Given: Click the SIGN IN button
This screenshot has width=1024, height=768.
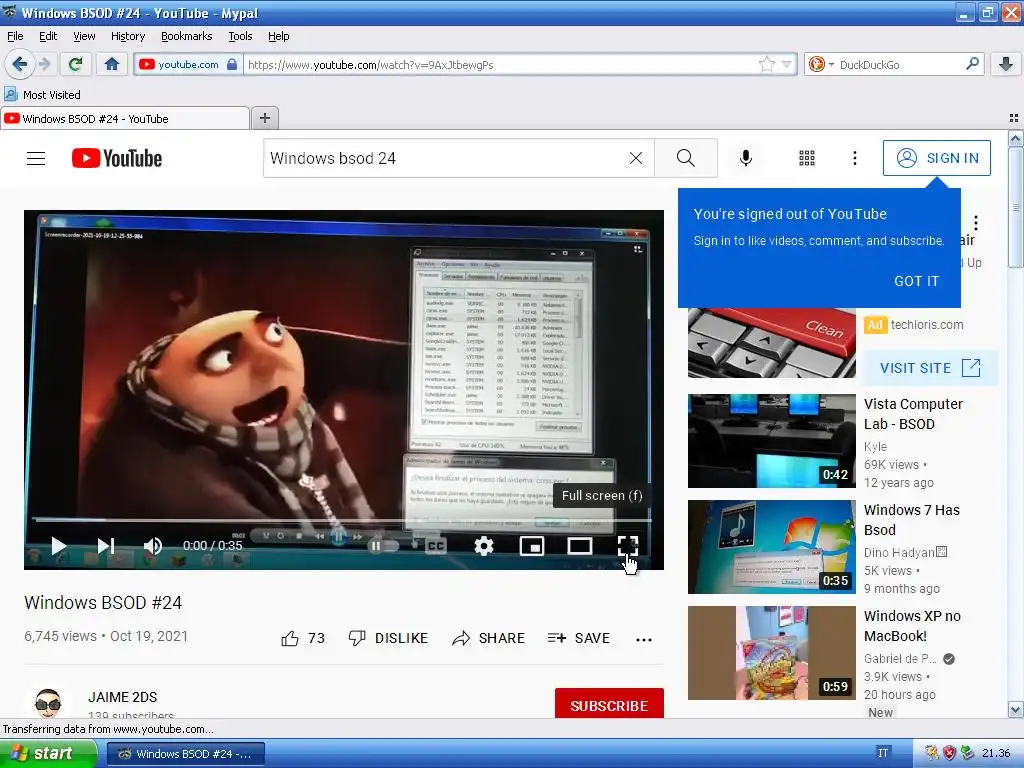Looking at the screenshot, I should (936, 158).
